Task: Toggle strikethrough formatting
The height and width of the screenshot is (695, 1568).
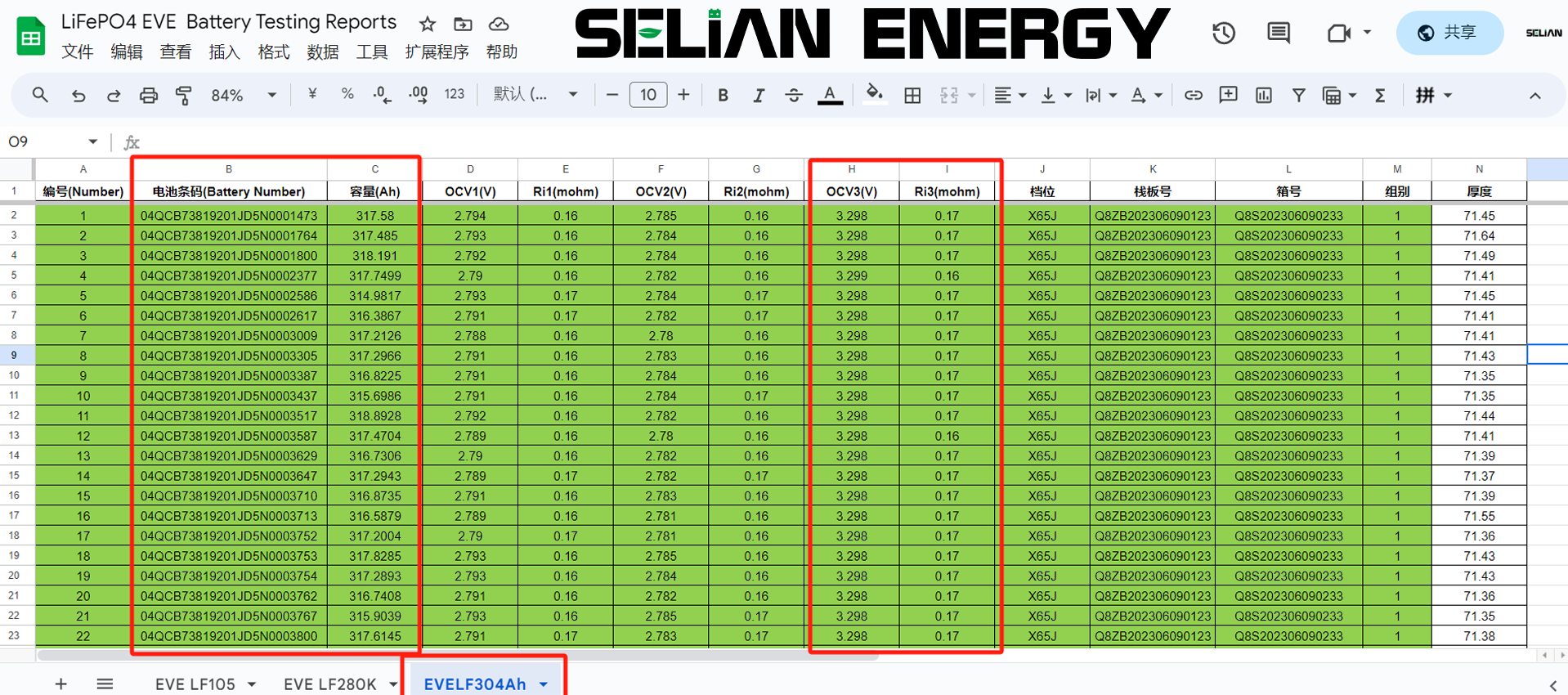Action: (x=793, y=96)
